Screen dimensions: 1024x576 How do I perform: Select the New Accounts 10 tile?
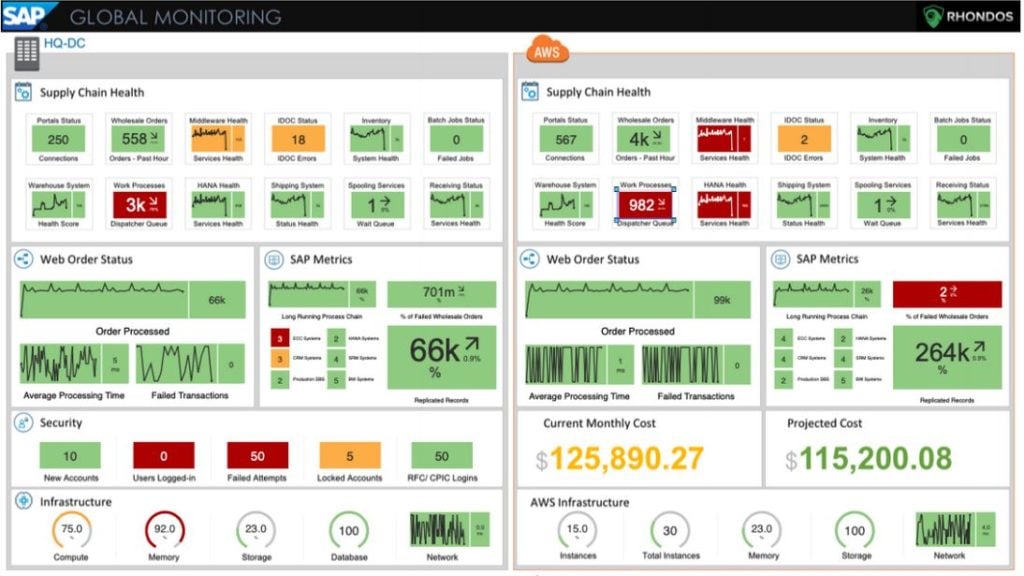click(x=71, y=455)
